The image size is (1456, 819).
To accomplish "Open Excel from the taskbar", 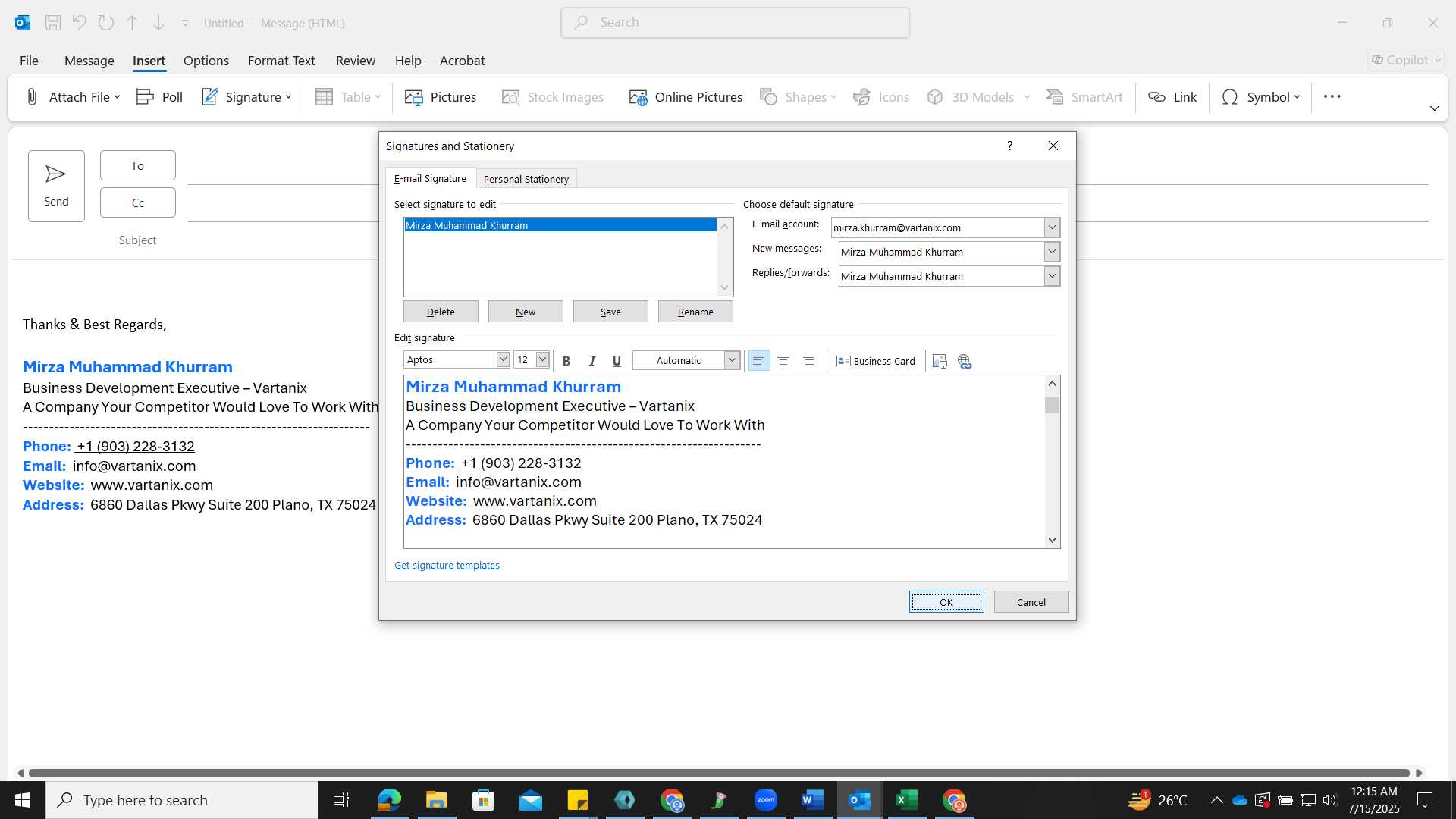I will tap(906, 800).
